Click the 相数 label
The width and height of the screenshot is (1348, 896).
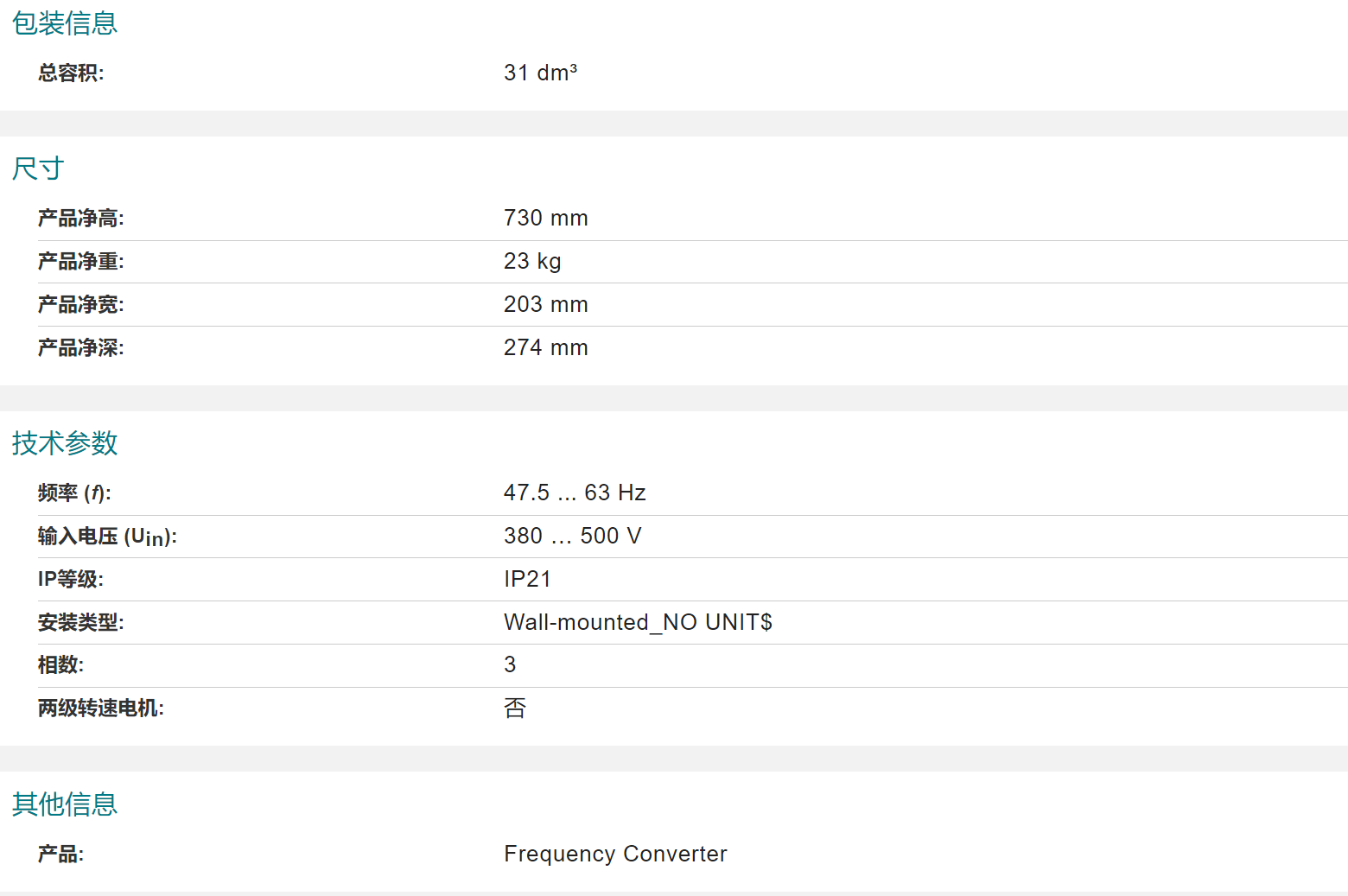pyautogui.click(x=61, y=665)
